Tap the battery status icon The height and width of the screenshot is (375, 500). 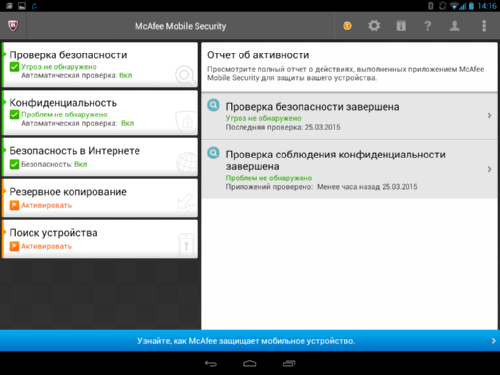[x=471, y=6]
